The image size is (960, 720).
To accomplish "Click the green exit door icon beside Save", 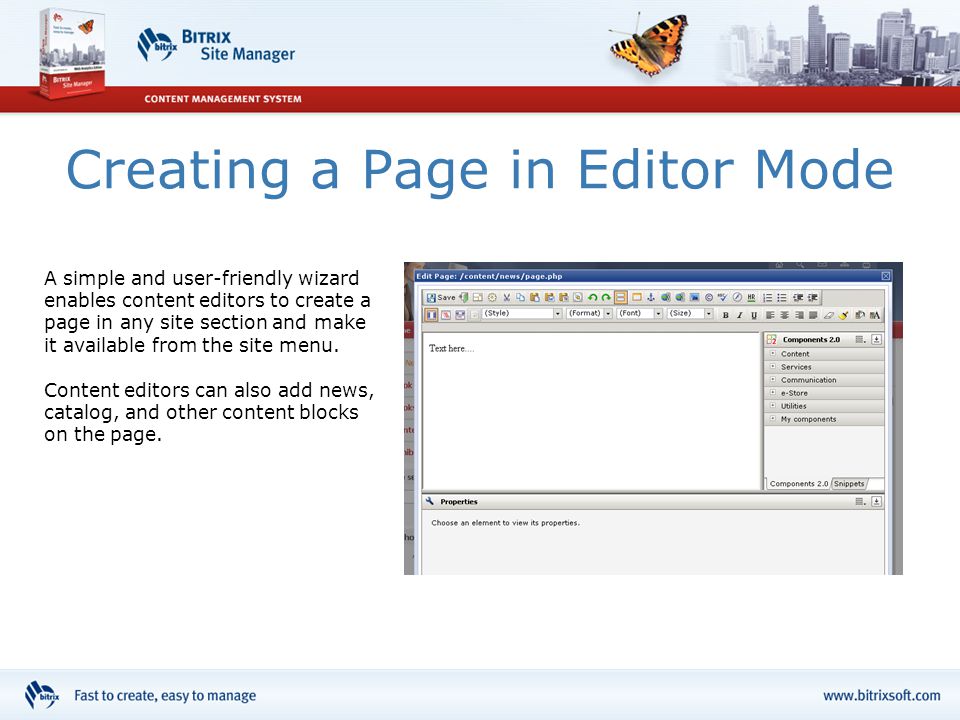I will tap(463, 298).
